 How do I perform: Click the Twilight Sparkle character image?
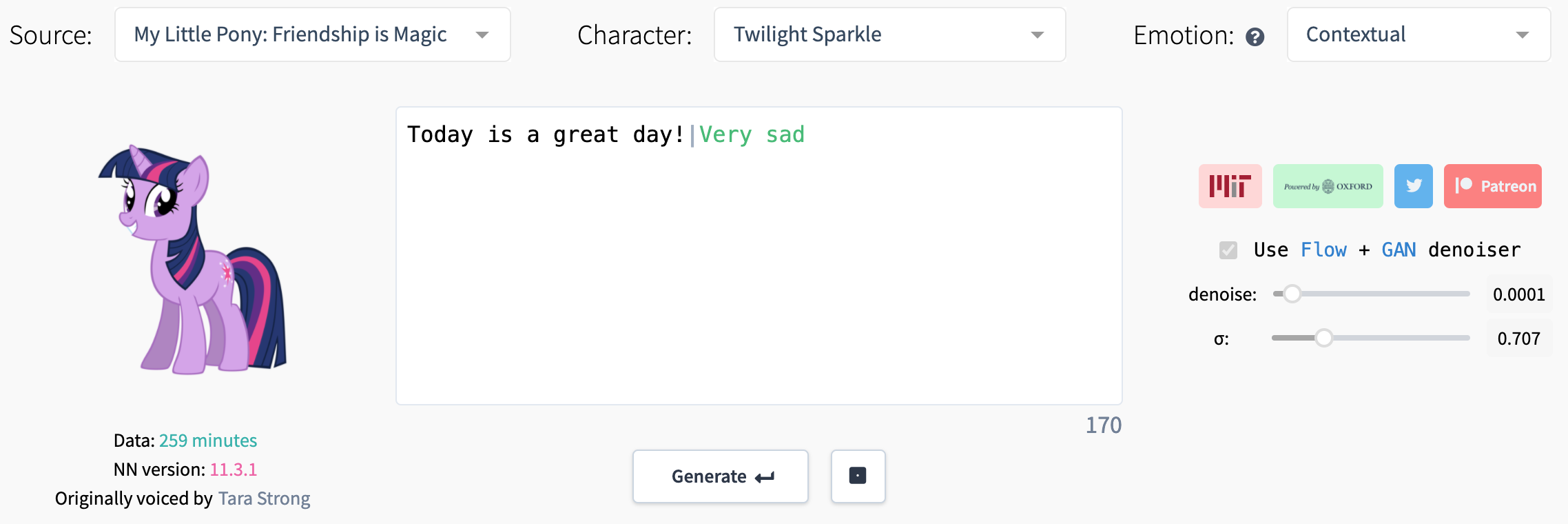click(x=193, y=259)
